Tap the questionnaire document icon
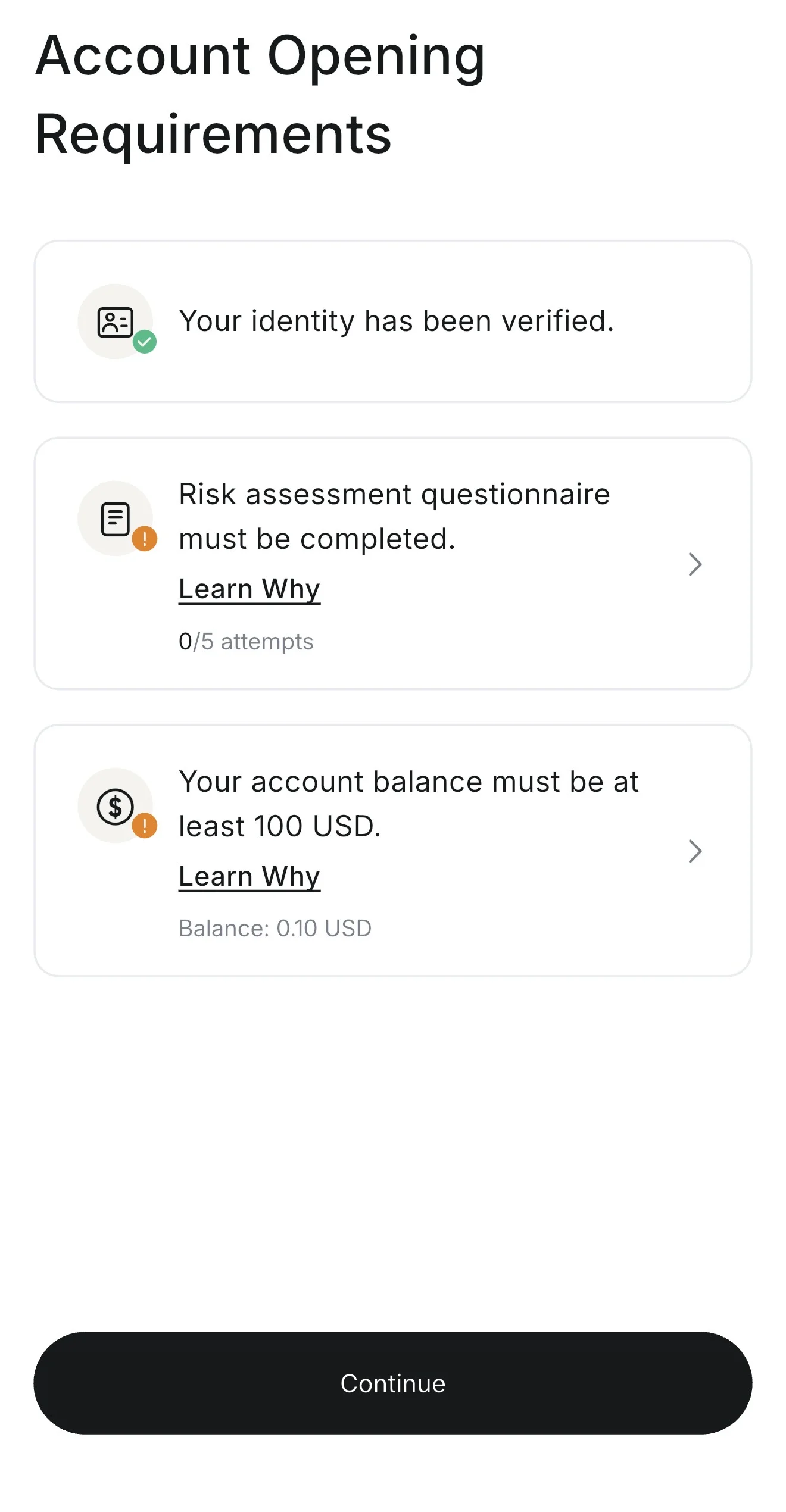786x1512 pixels. click(x=115, y=518)
